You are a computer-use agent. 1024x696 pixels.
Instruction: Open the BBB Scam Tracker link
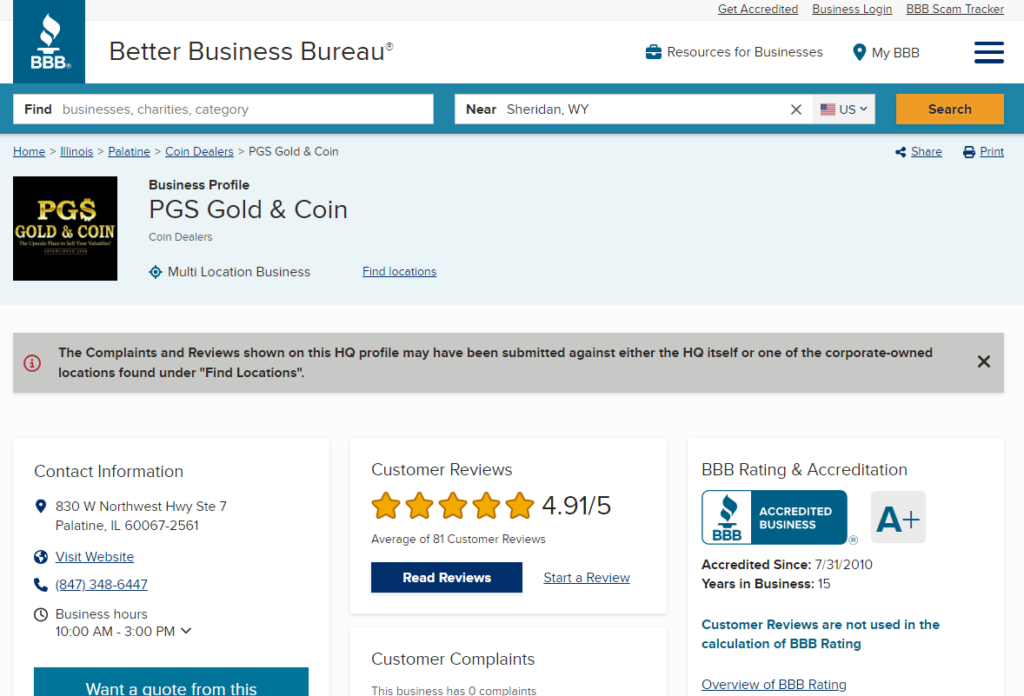[x=955, y=9]
